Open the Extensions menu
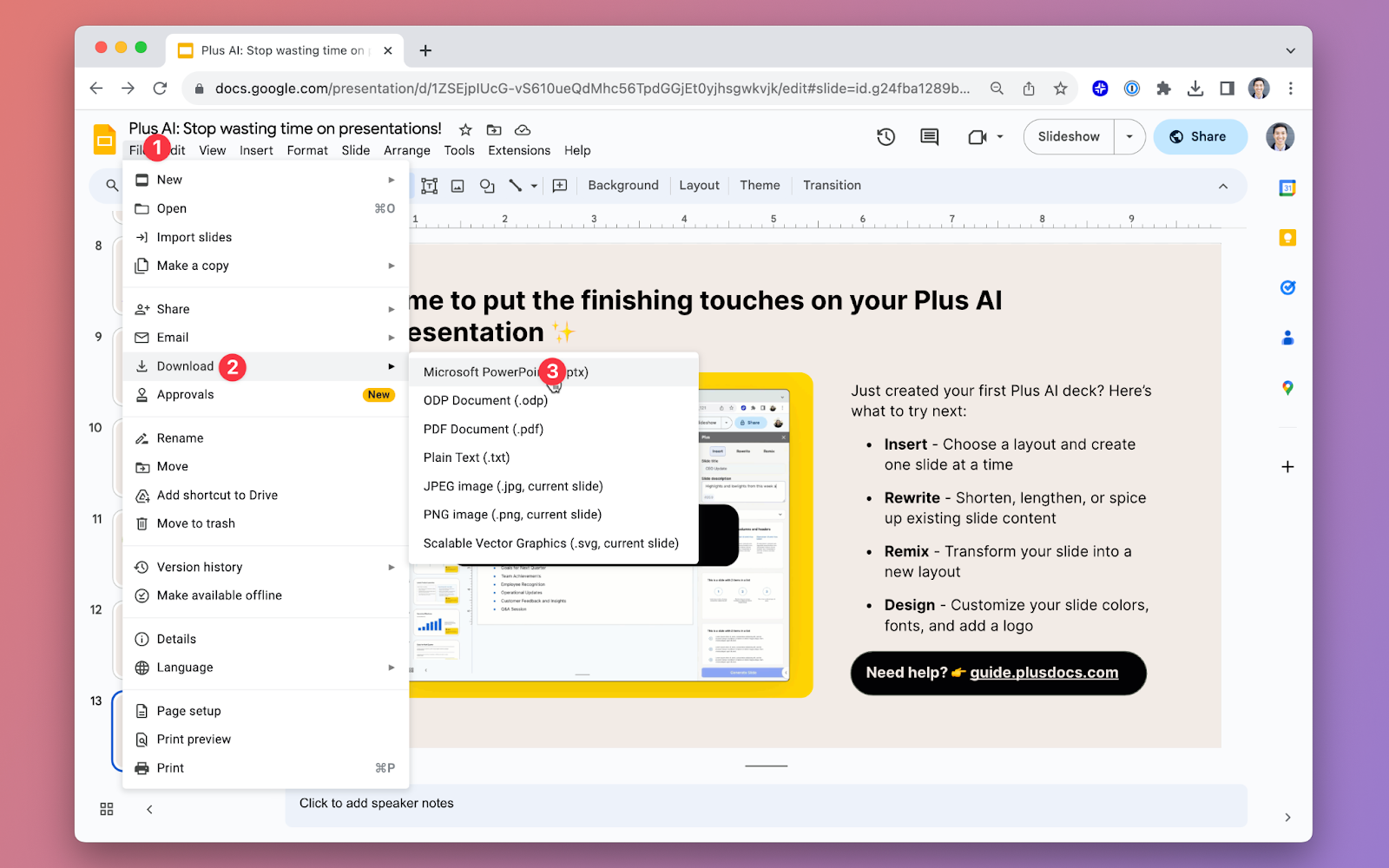1389x868 pixels. click(519, 150)
